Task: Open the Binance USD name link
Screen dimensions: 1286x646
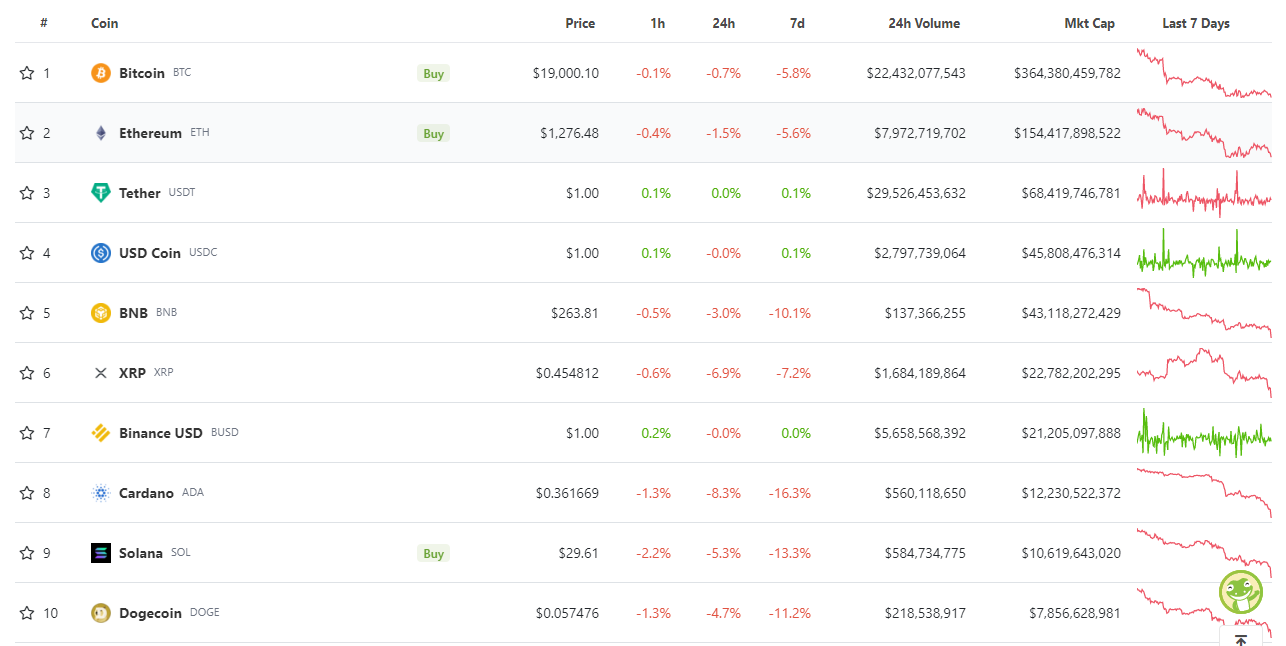Action: point(161,433)
